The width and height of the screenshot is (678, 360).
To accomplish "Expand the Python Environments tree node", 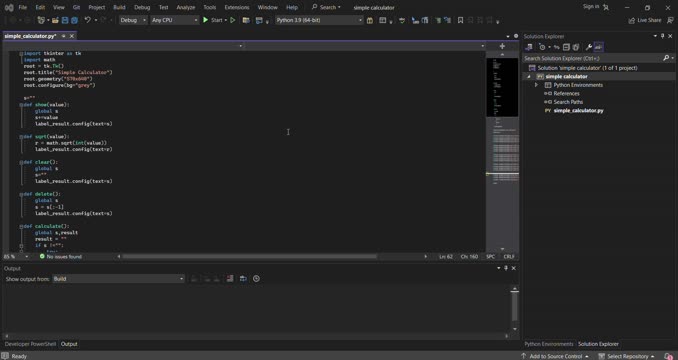I will pyautogui.click(x=537, y=85).
